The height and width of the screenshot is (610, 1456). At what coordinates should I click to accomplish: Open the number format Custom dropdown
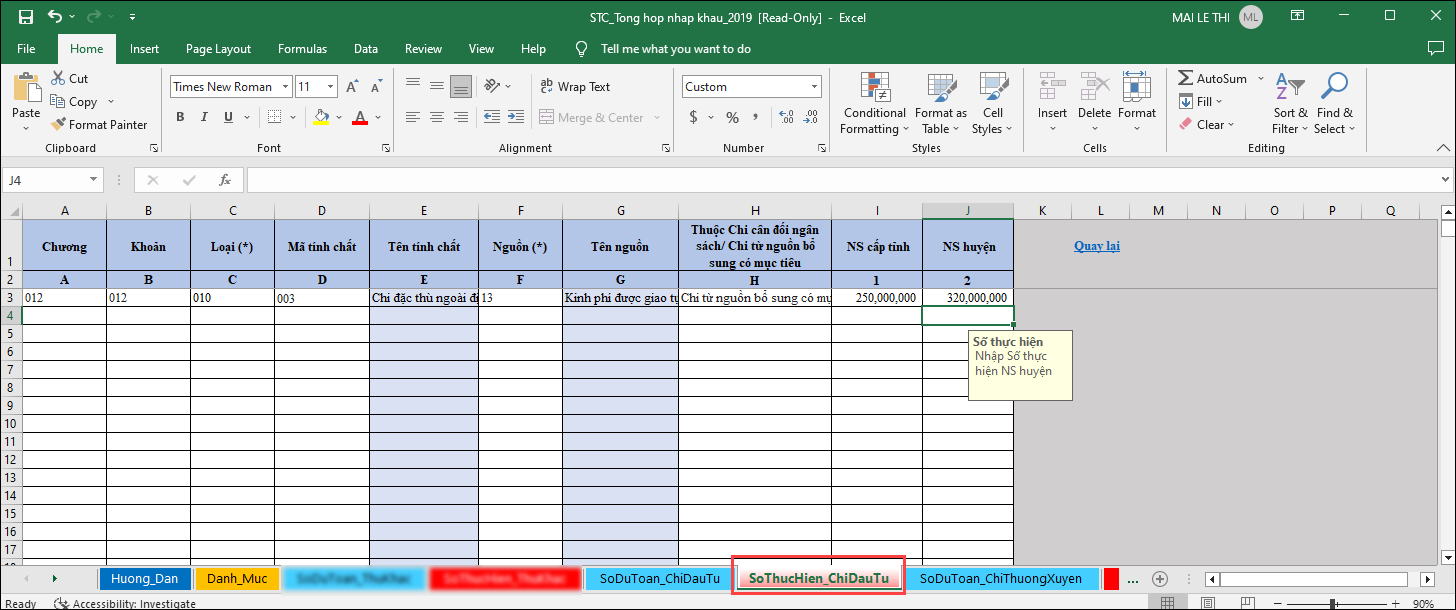(815, 87)
